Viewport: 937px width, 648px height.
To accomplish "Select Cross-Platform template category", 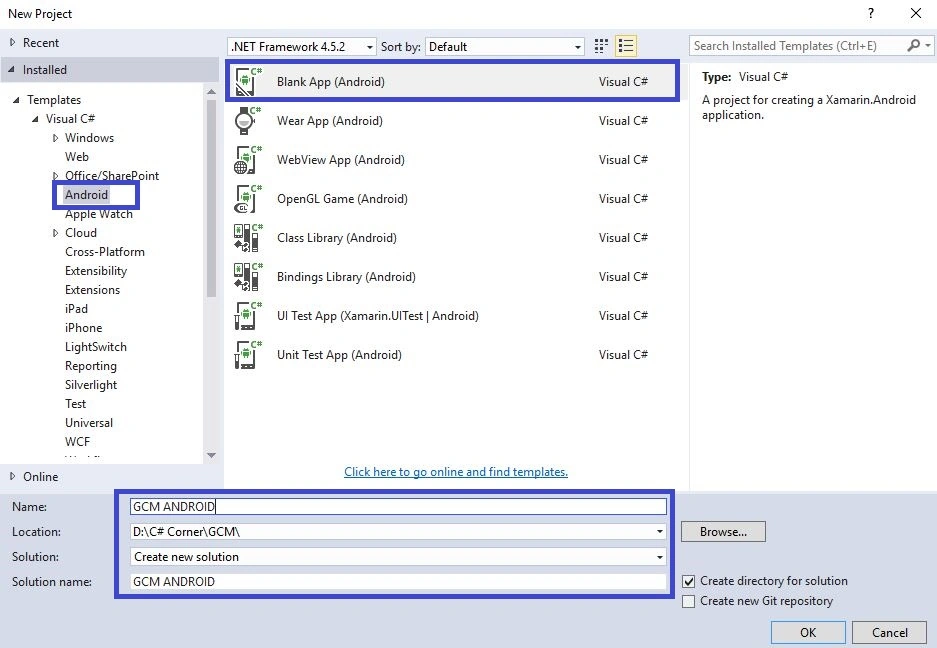I will coord(105,252).
